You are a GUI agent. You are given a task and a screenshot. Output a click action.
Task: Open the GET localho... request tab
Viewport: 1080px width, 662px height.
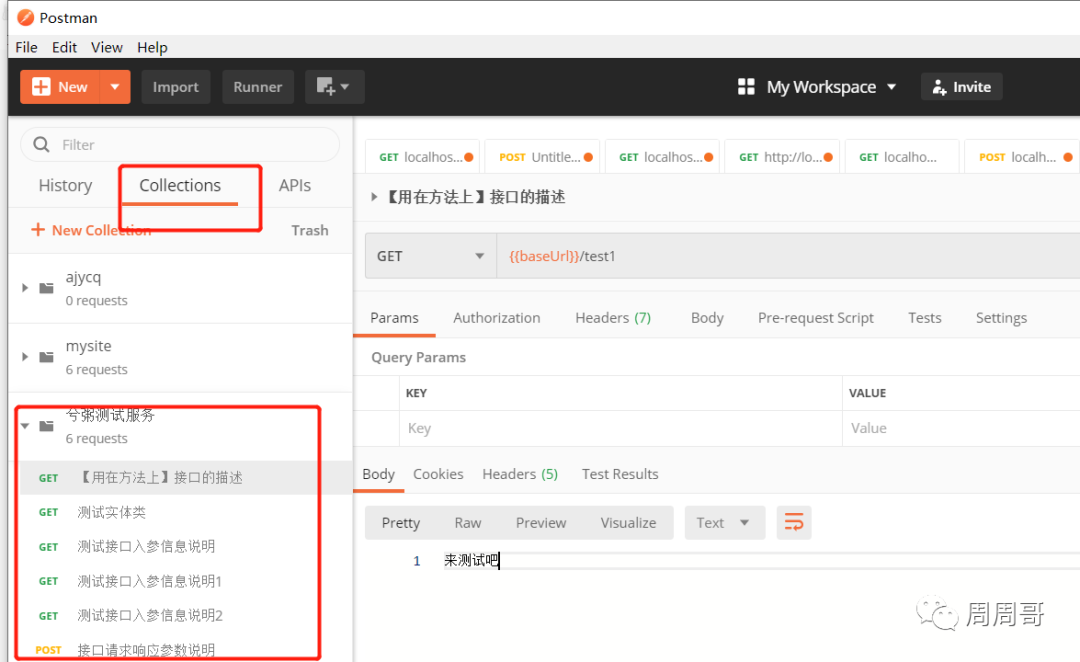pos(902,157)
